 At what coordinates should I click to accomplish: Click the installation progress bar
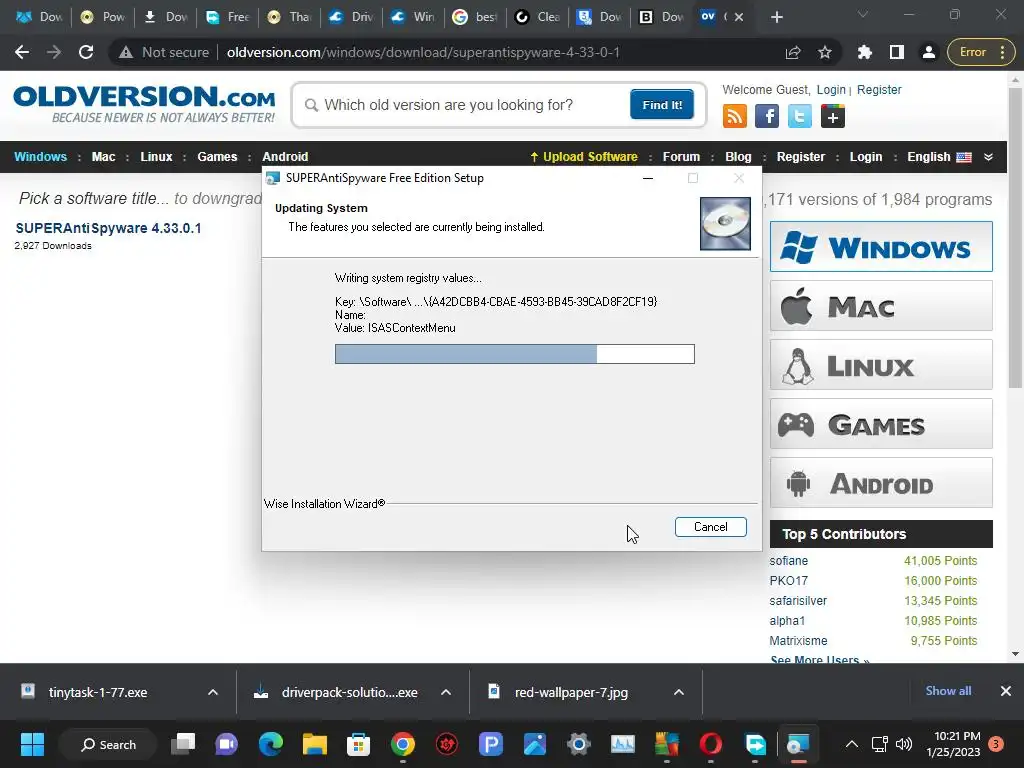pyautogui.click(x=514, y=354)
